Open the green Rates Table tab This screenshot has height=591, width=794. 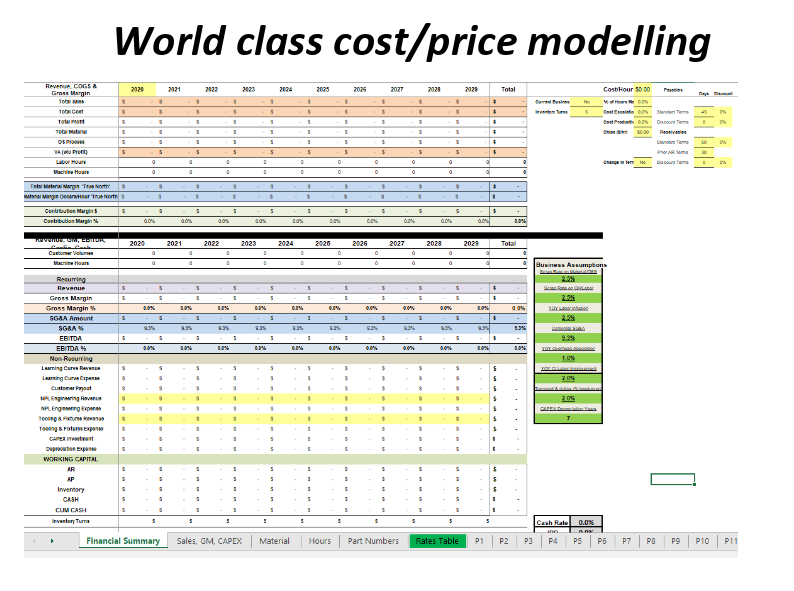437,541
